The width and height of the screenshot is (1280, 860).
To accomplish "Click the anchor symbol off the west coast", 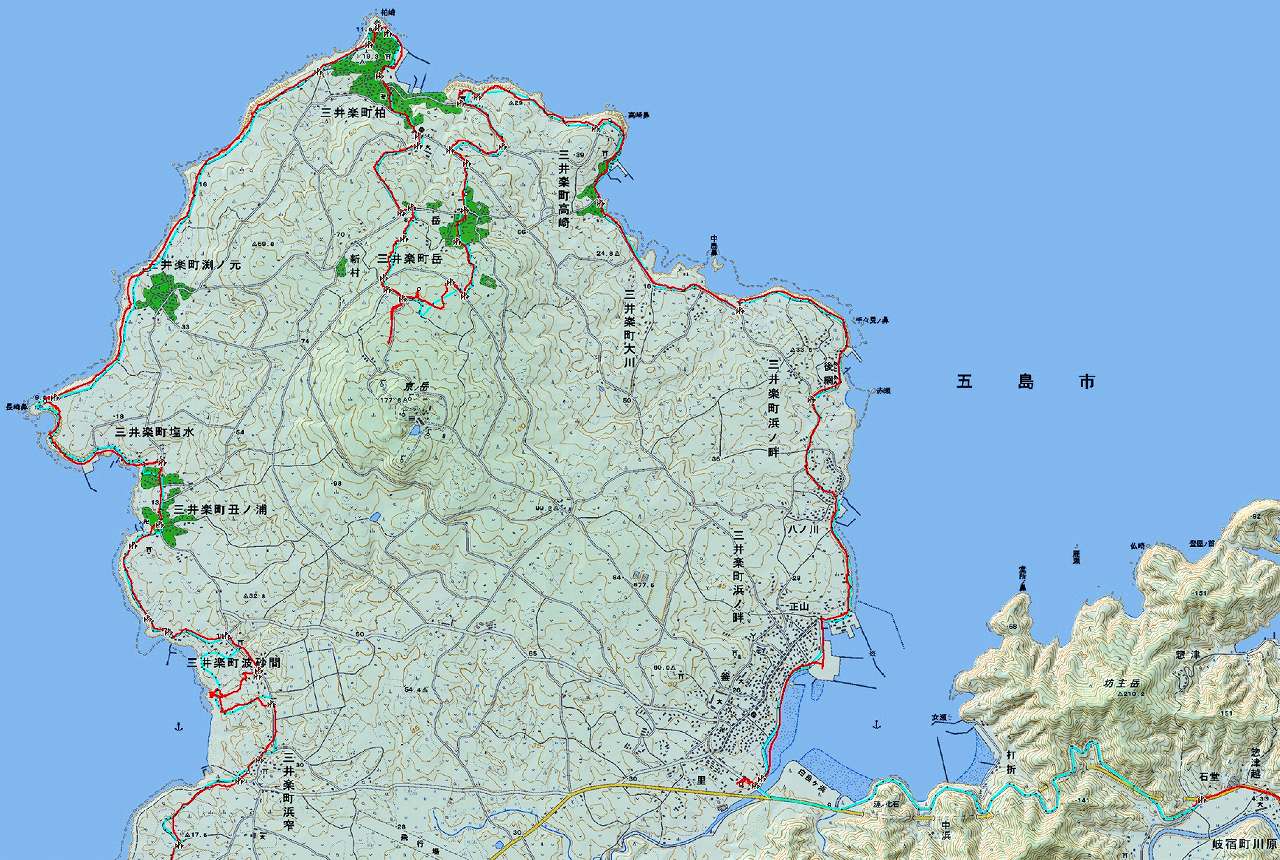I will point(178,725).
